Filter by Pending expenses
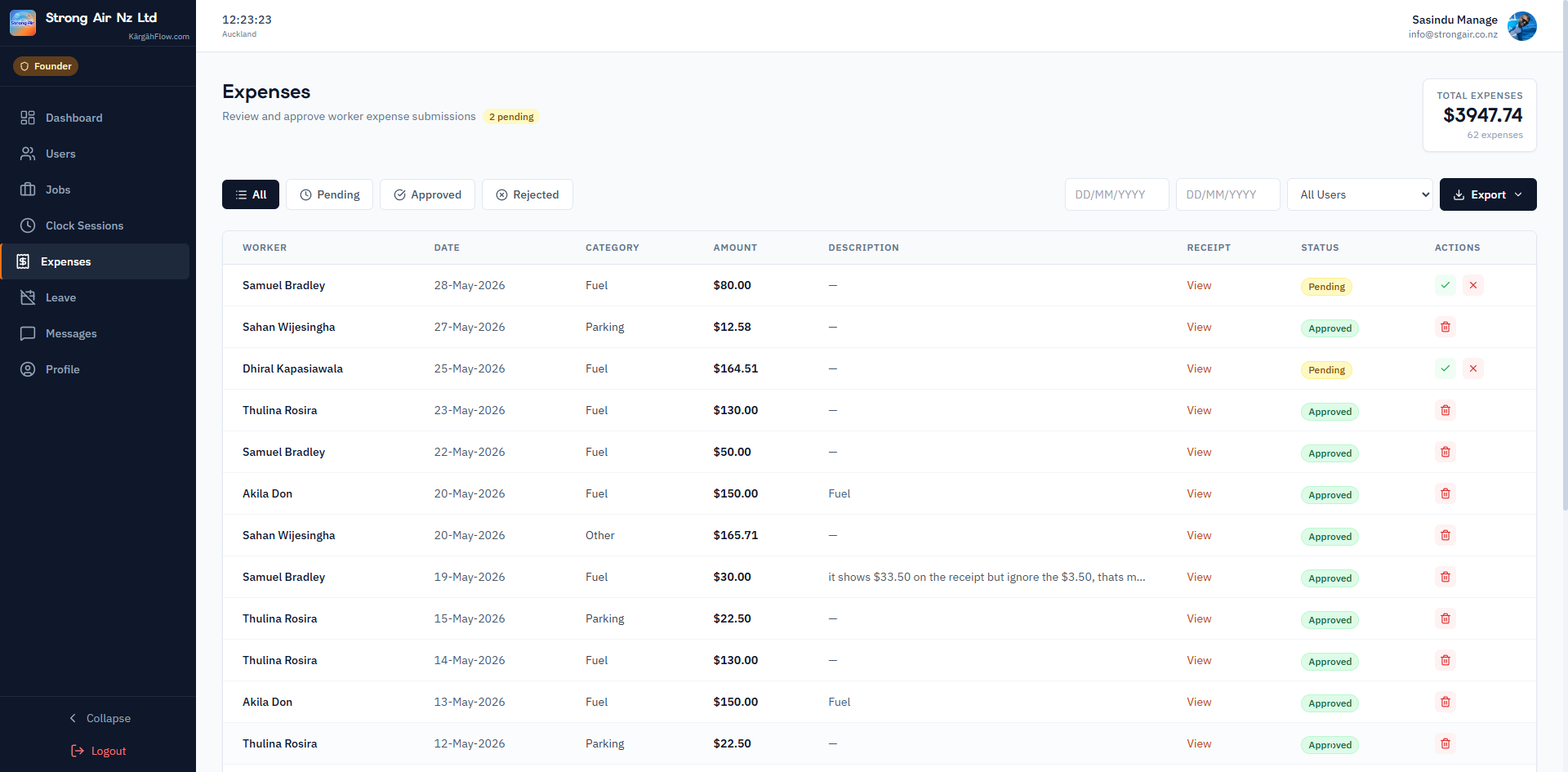 [x=330, y=194]
